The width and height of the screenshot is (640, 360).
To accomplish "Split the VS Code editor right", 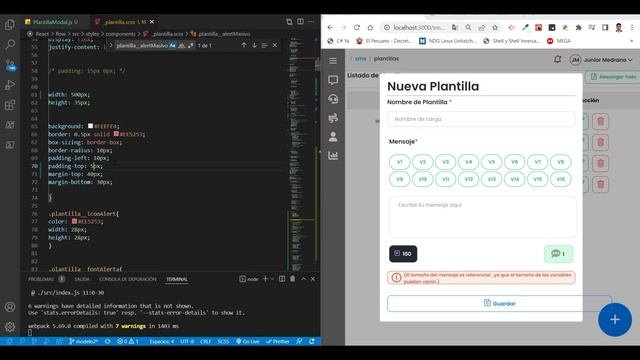I will 300,22.
